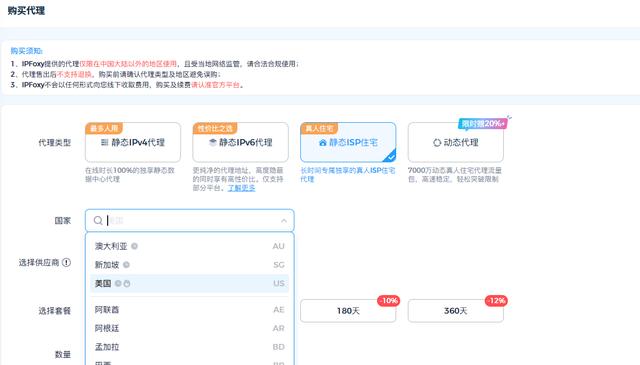Click the 真人住宅 tag on ISP card
Image resolution: width=640 pixels, height=365 pixels.
click(x=319, y=128)
